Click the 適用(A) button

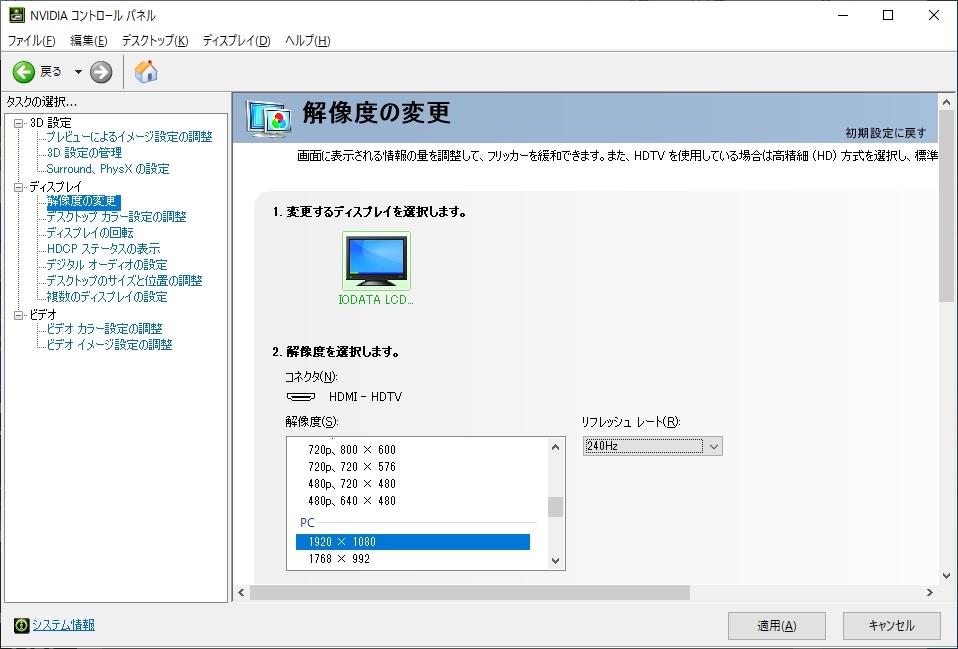pos(777,626)
